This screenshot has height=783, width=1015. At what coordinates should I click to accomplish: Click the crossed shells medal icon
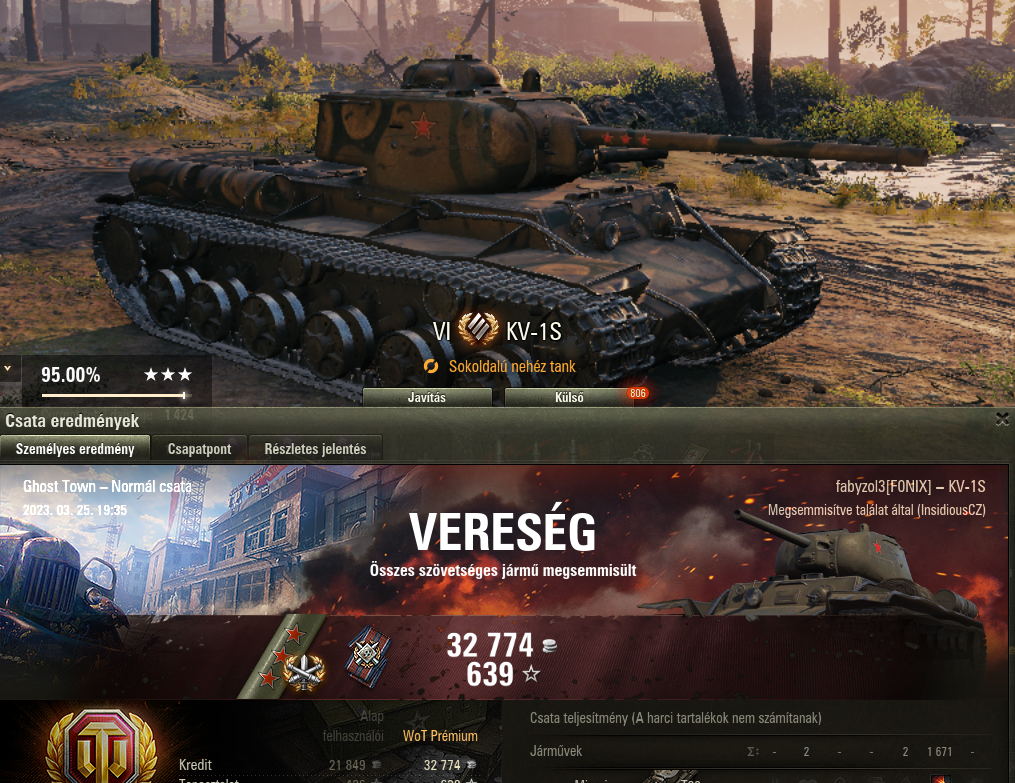(x=303, y=672)
